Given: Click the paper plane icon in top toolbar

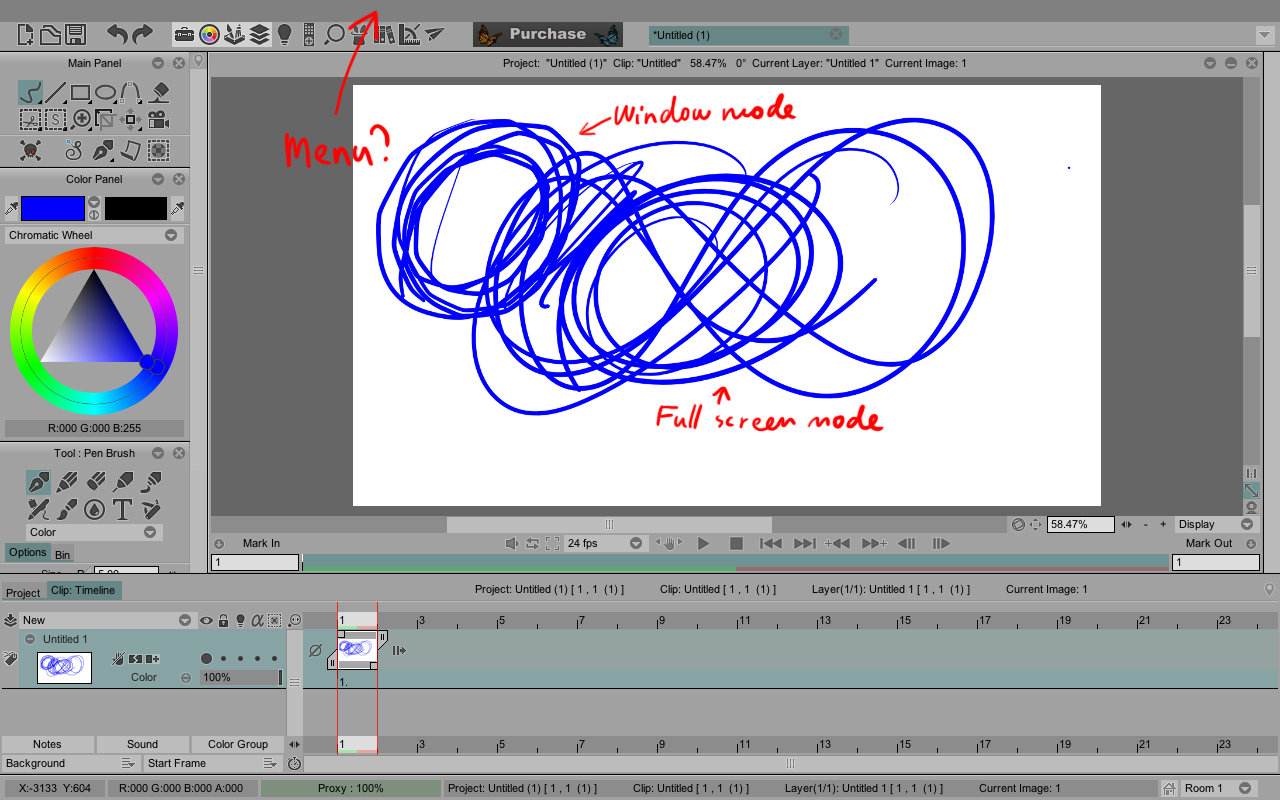Looking at the screenshot, I should 434,35.
